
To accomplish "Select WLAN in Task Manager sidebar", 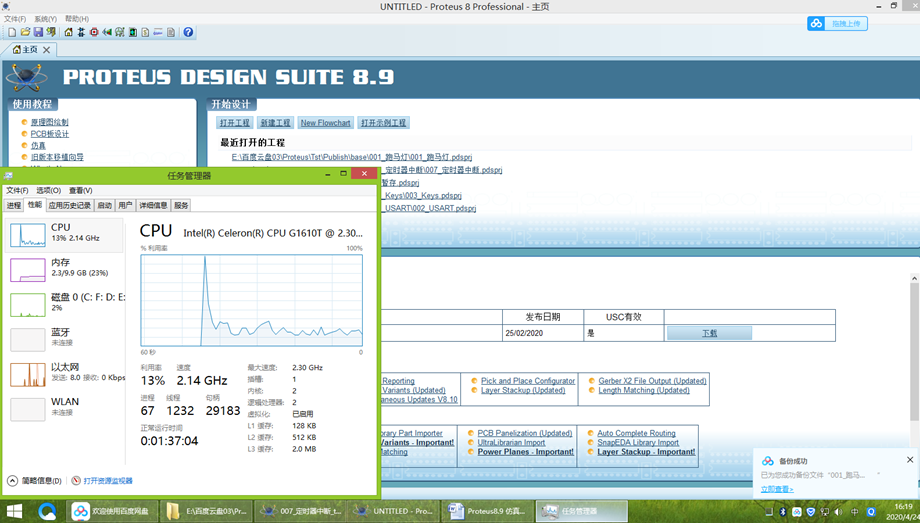I will click(x=64, y=409).
